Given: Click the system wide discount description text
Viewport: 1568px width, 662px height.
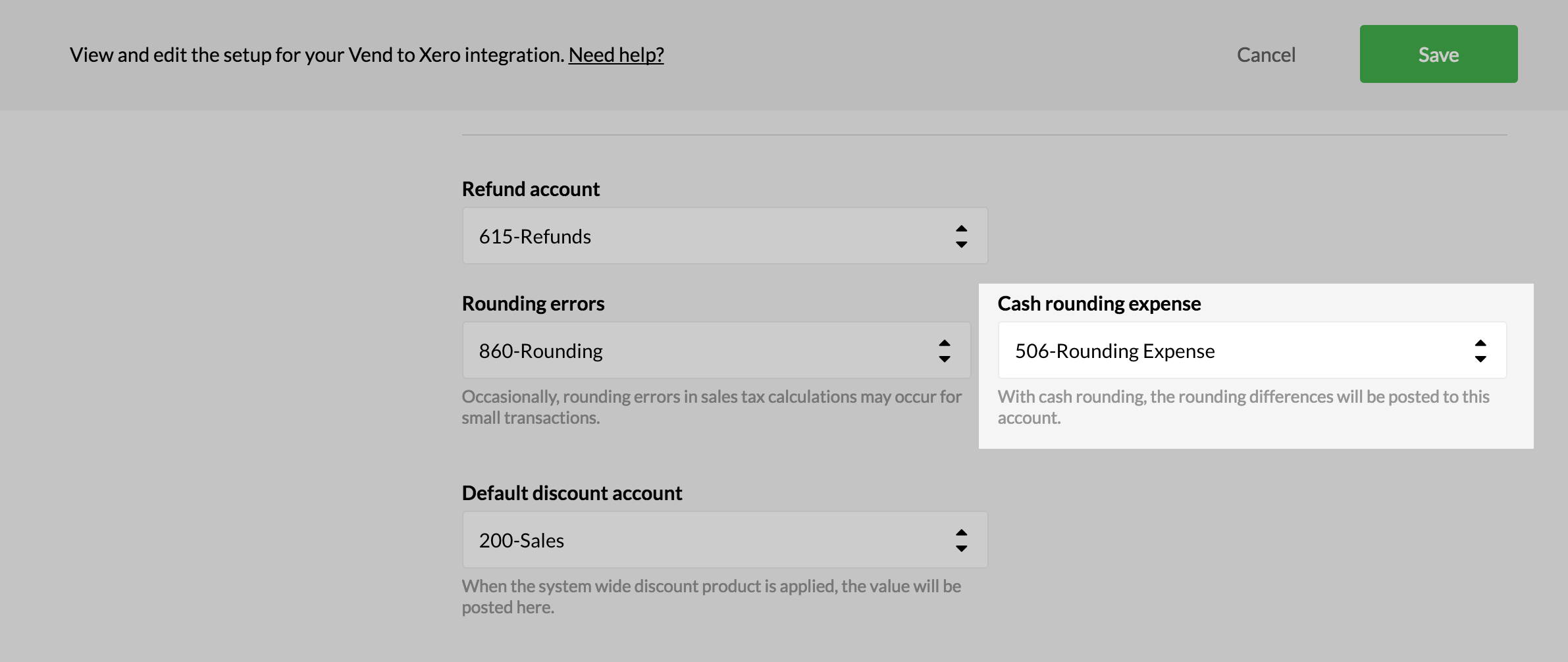Looking at the screenshot, I should click(x=711, y=596).
